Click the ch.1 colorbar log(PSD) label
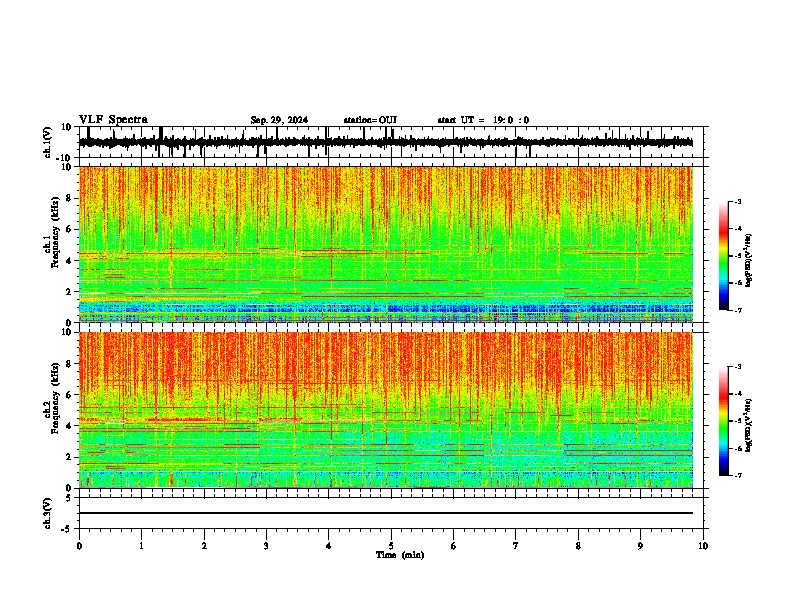792x612 pixels. pos(749,260)
